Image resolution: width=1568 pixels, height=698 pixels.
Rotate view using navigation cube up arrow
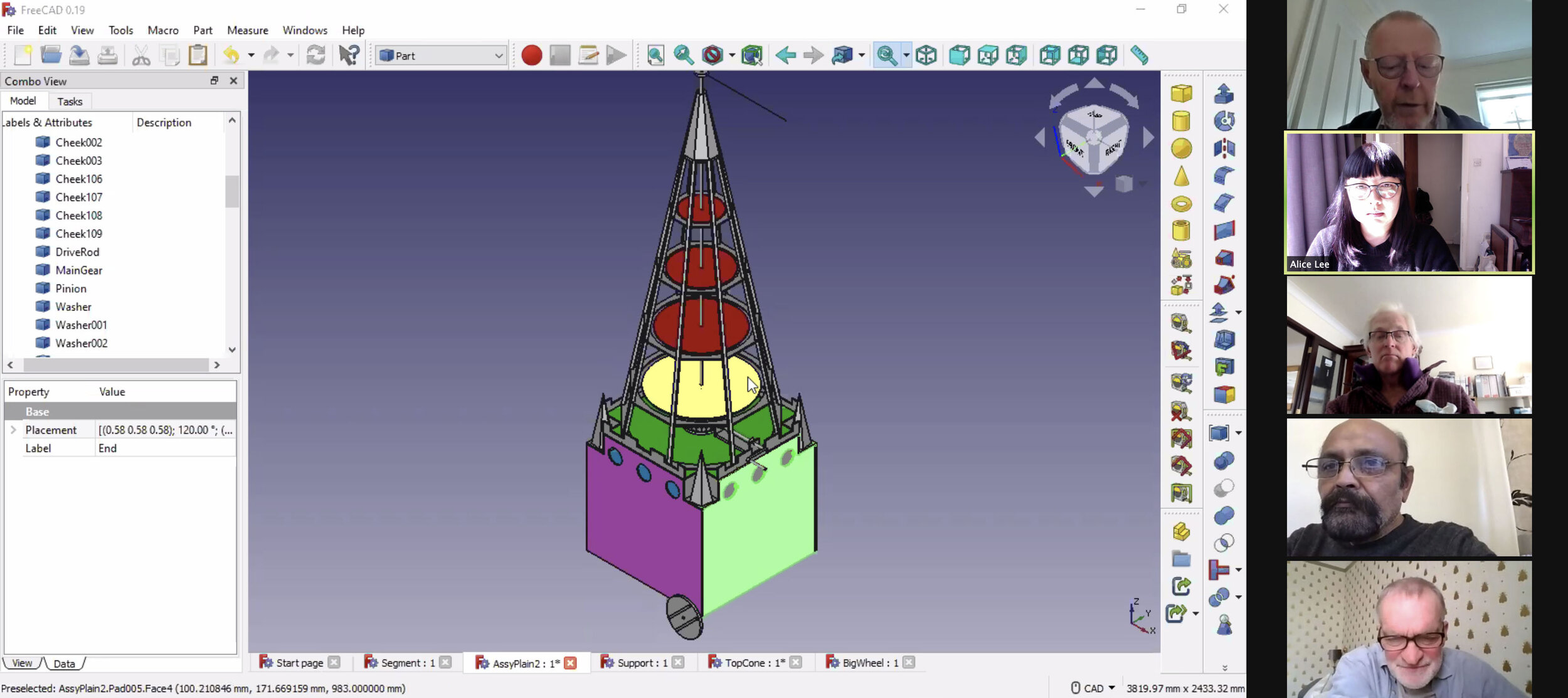[x=1094, y=83]
